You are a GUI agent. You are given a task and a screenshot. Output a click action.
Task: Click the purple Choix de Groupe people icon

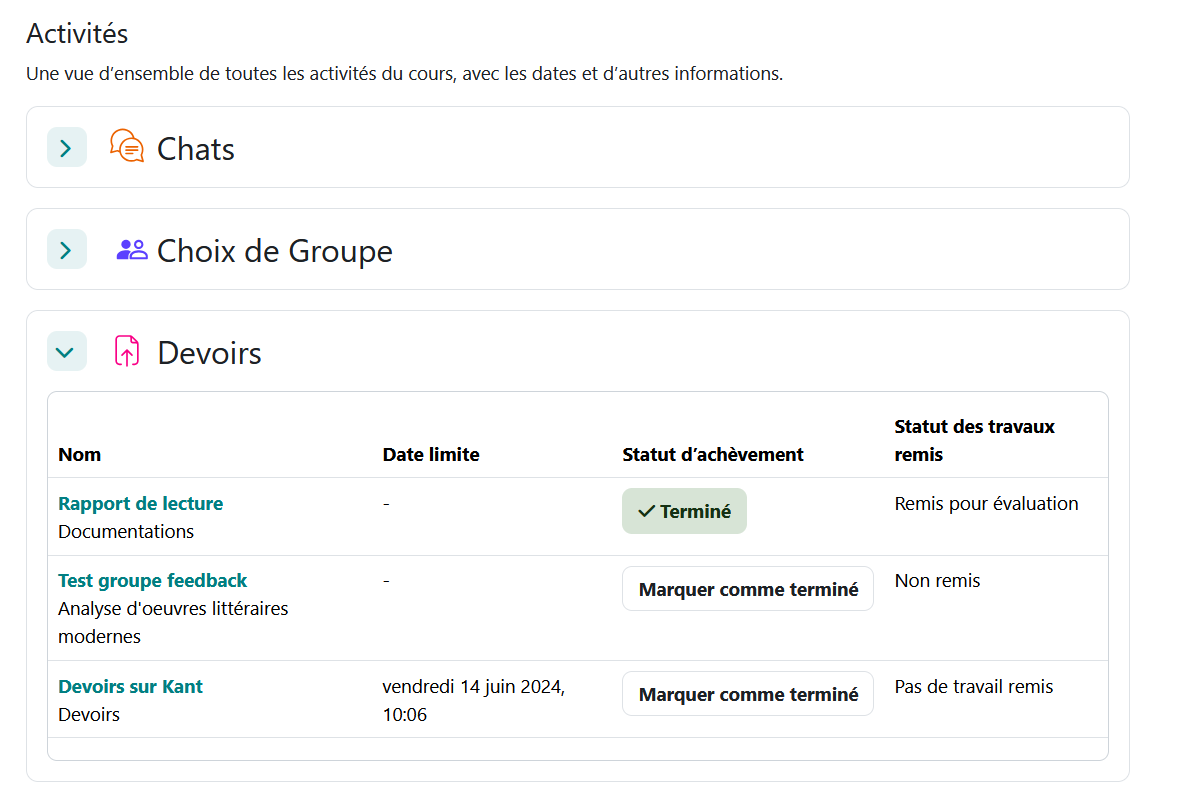pyautogui.click(x=131, y=250)
